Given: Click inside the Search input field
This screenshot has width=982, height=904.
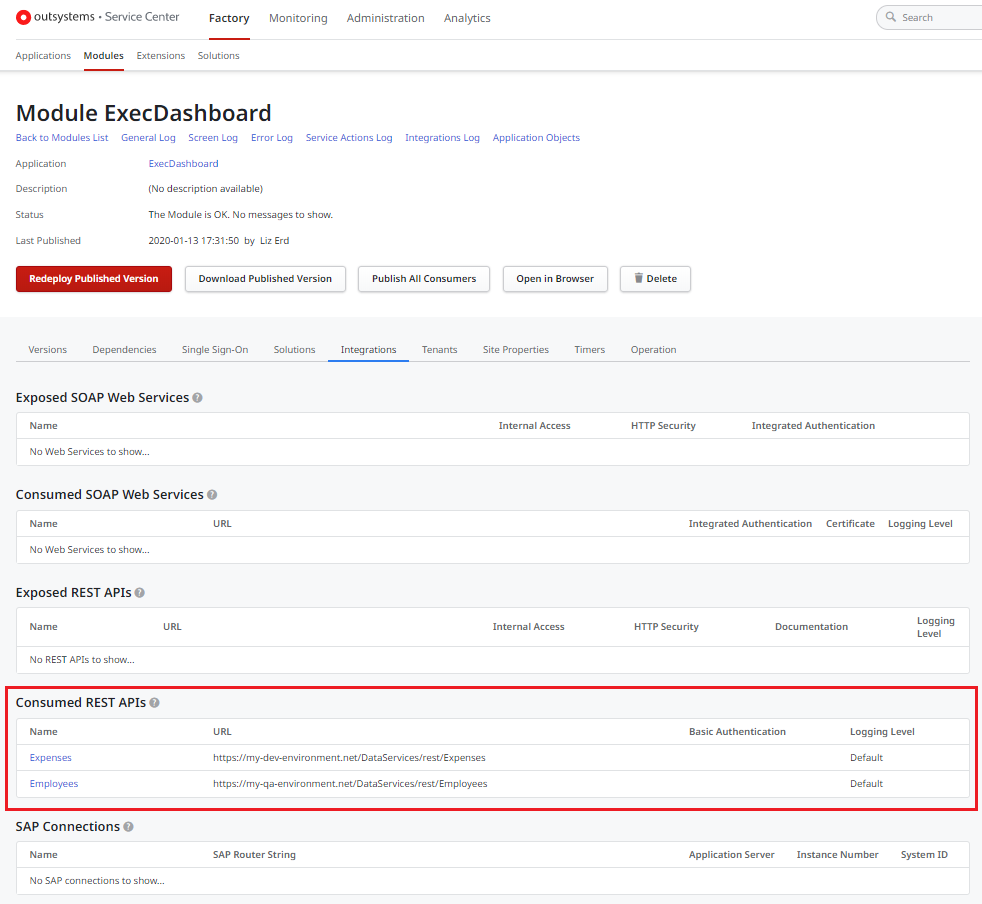Looking at the screenshot, I should [935, 17].
